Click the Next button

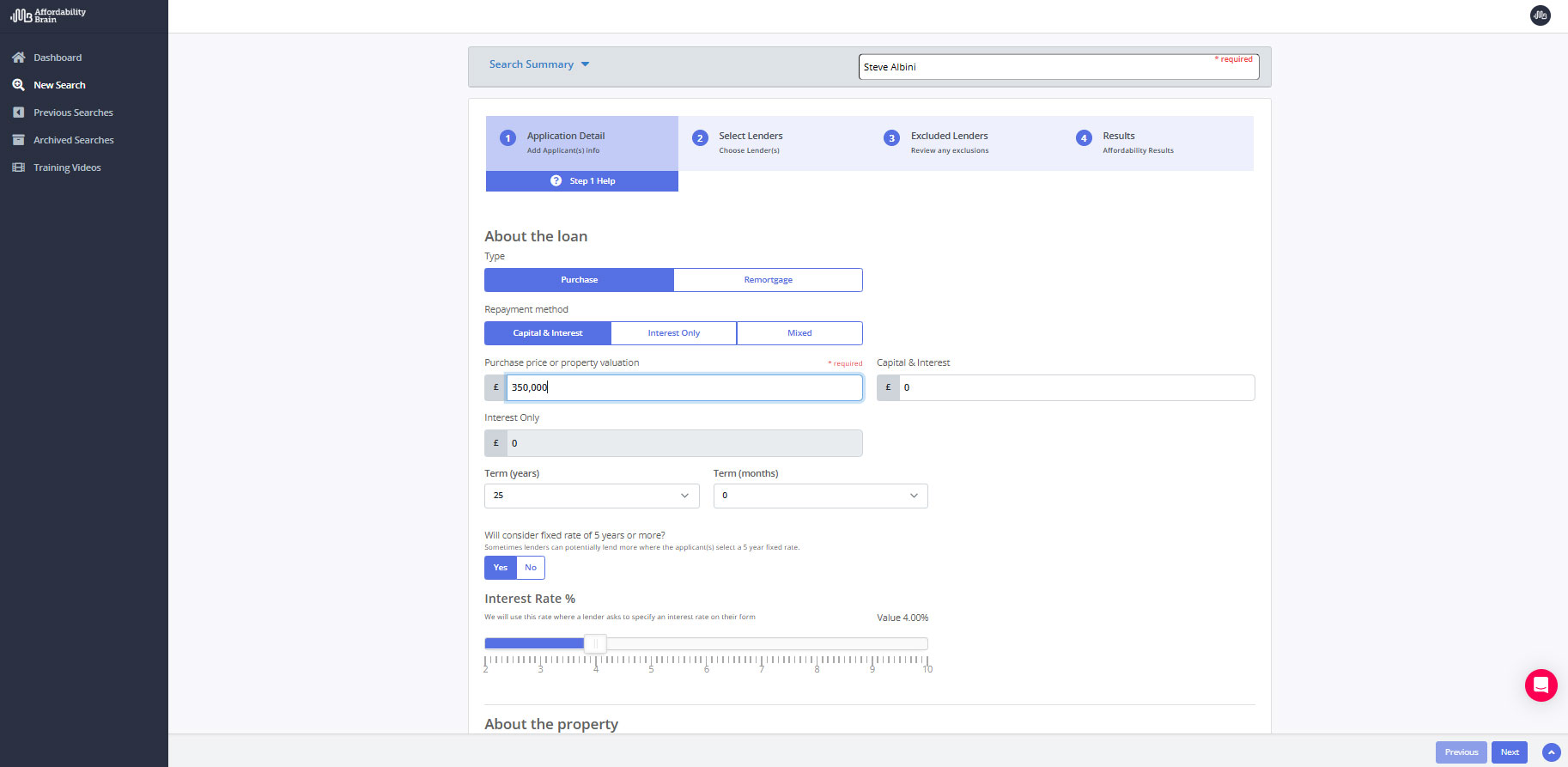click(x=1509, y=752)
